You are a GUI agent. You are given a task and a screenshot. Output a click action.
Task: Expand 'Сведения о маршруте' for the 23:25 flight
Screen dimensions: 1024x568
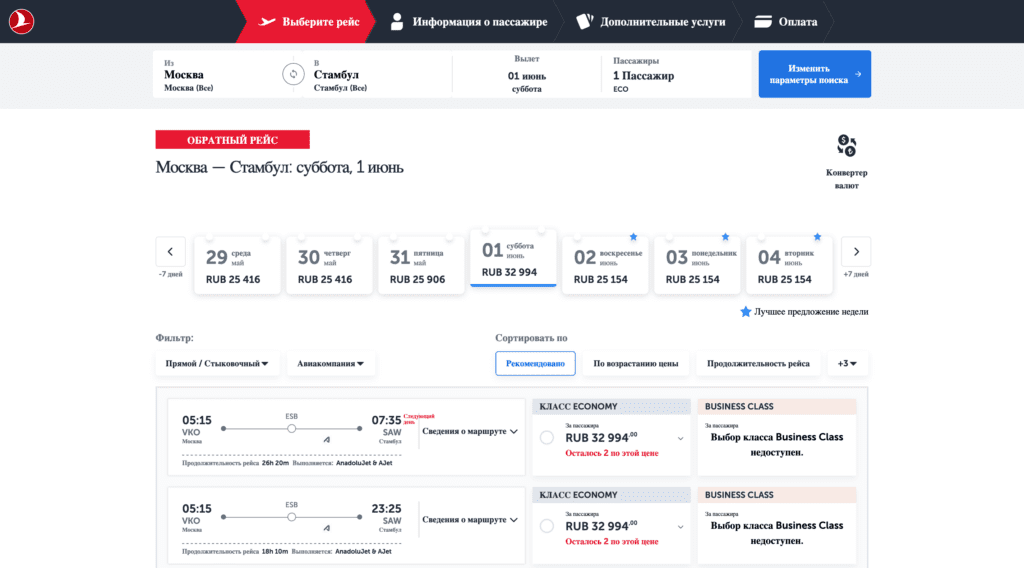pos(470,520)
